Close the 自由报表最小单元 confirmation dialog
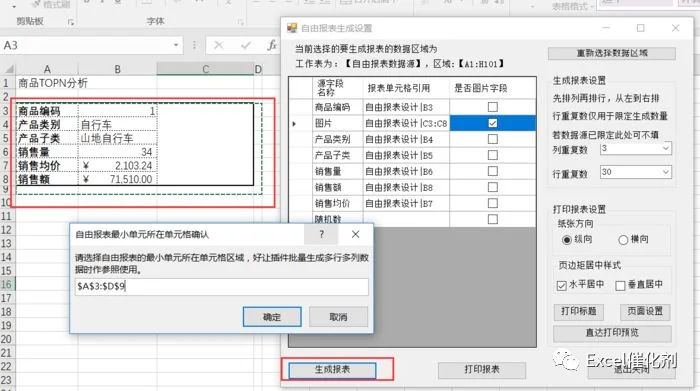 click(x=355, y=234)
